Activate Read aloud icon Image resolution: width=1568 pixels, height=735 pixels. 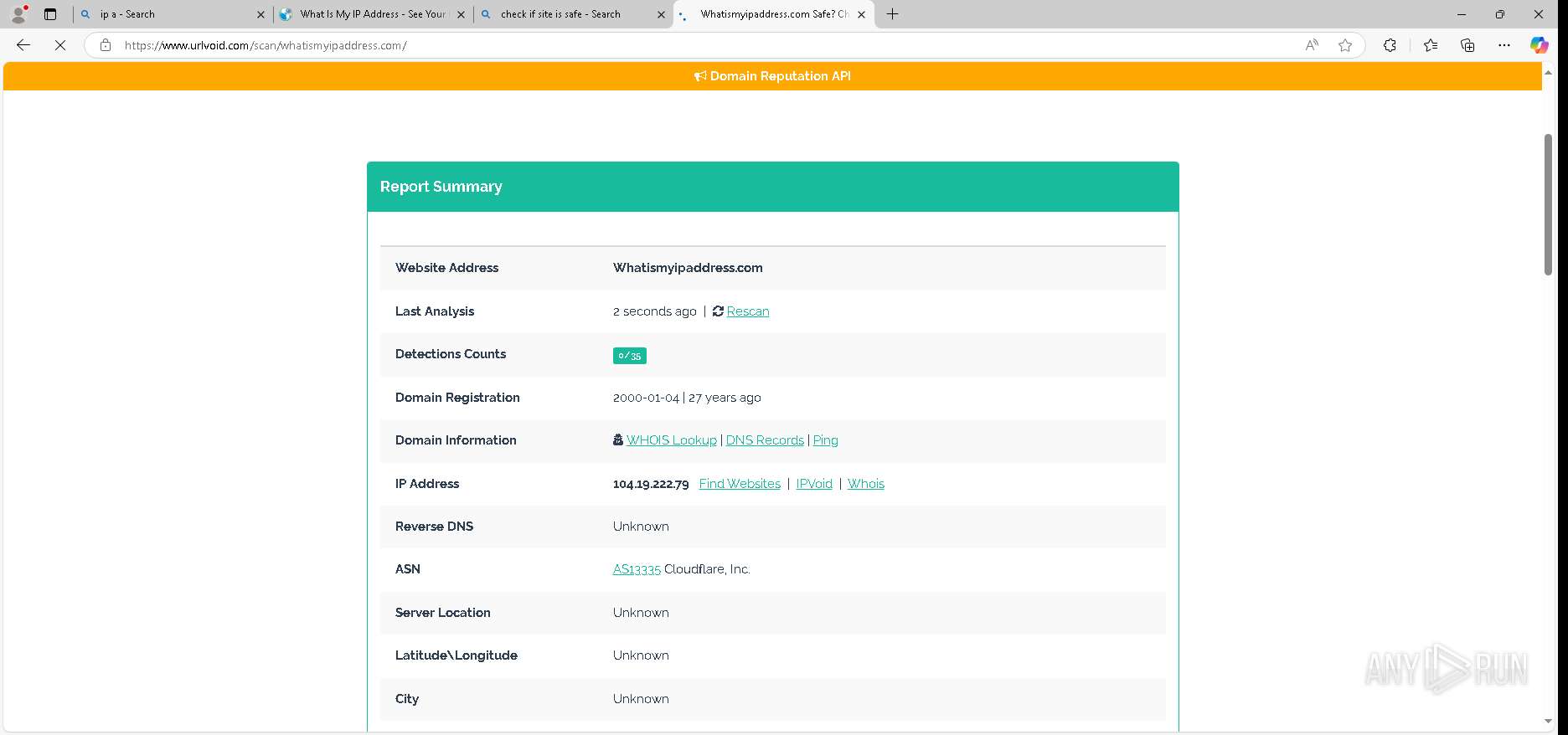tap(1312, 45)
